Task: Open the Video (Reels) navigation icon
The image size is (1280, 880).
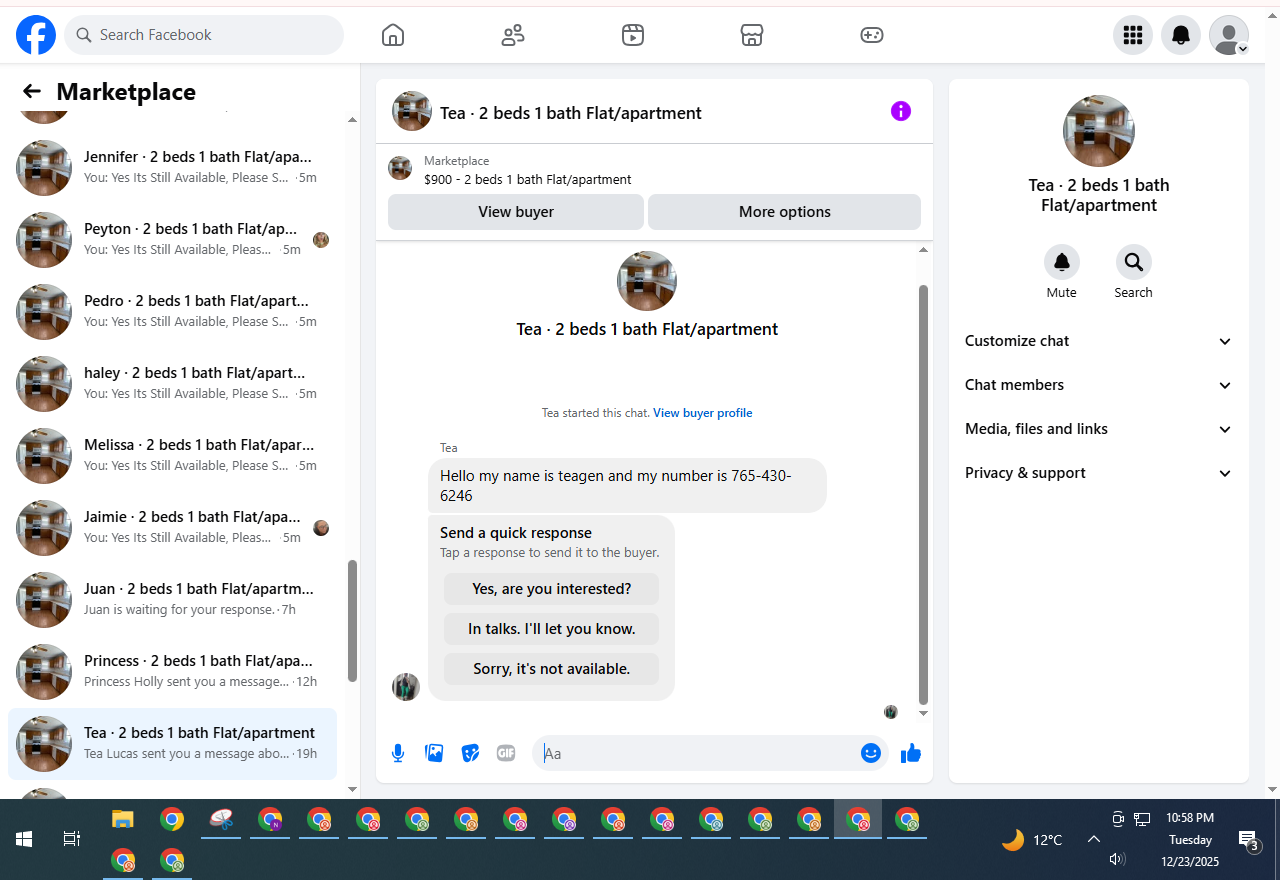Action: [x=632, y=35]
